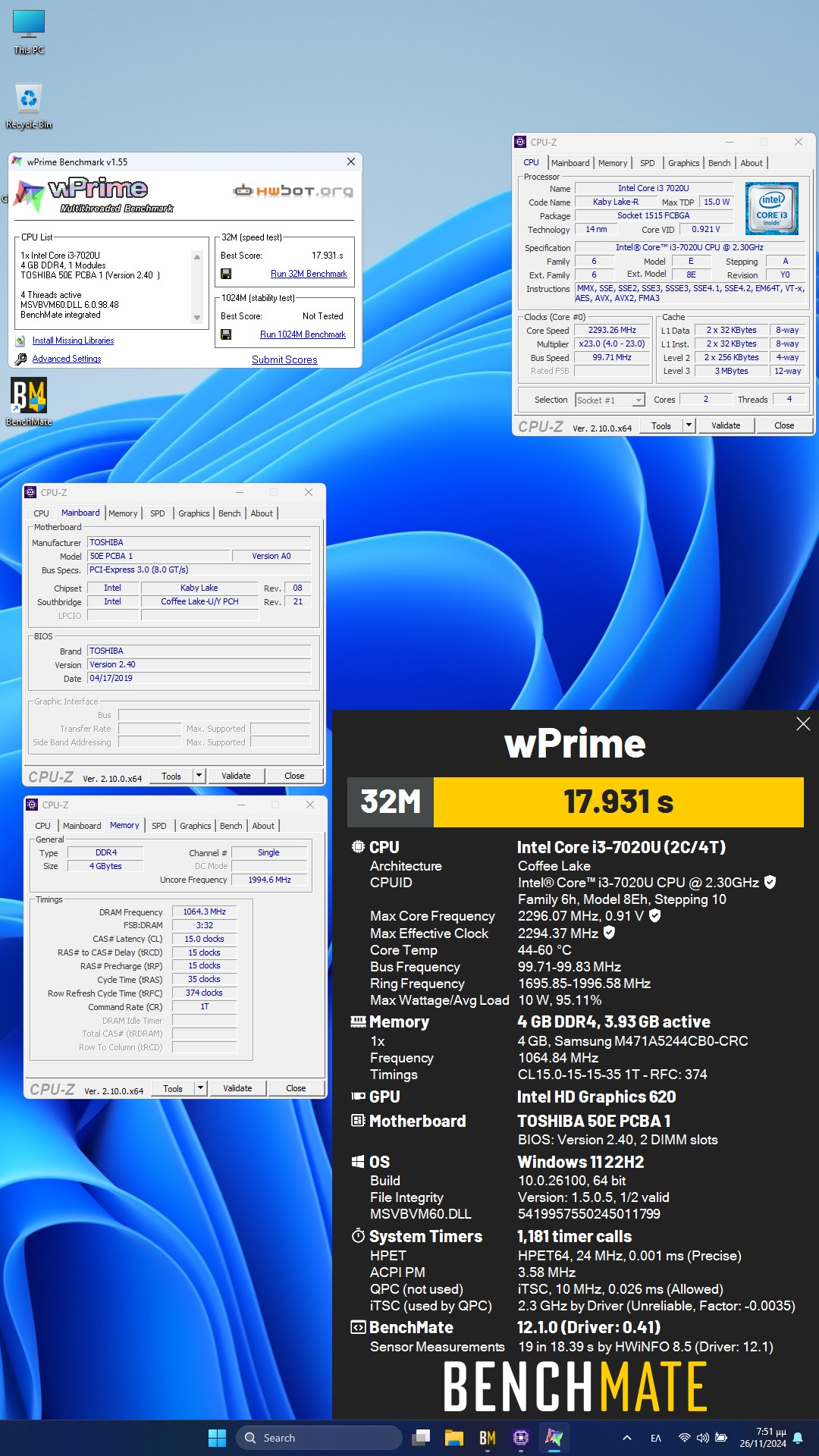
Task: Click Run 1024M Benchmark link
Action: pyautogui.click(x=303, y=334)
